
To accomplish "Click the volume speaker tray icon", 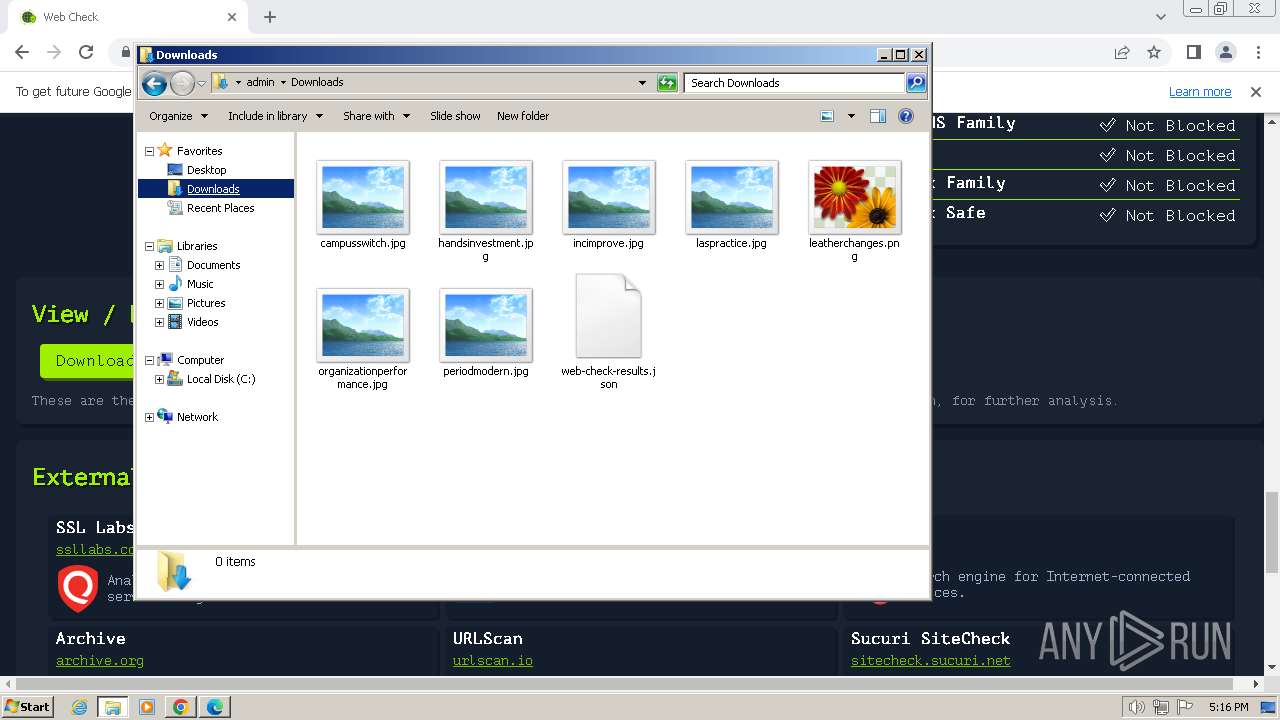I will click(x=1136, y=707).
